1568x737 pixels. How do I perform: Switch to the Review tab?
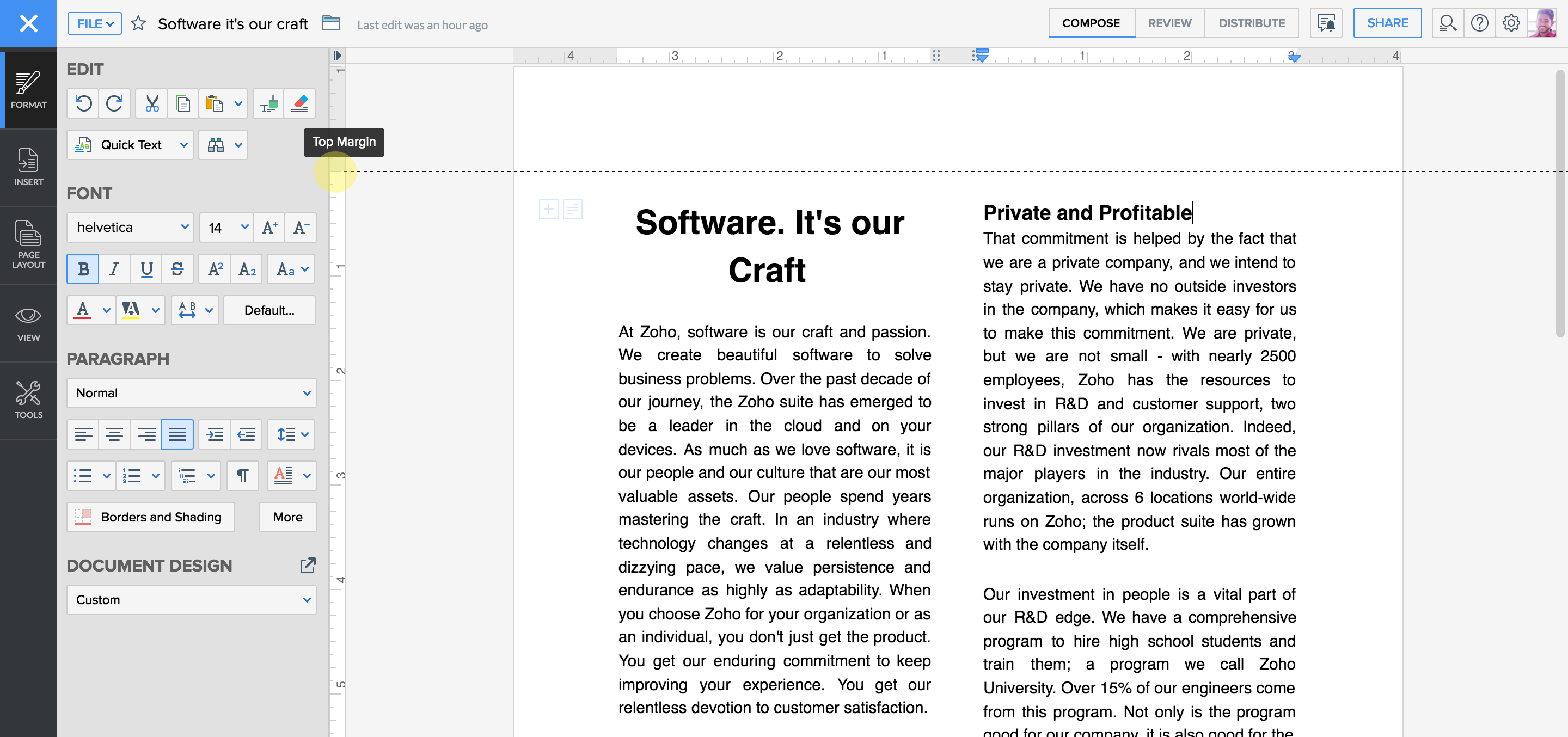1169,23
